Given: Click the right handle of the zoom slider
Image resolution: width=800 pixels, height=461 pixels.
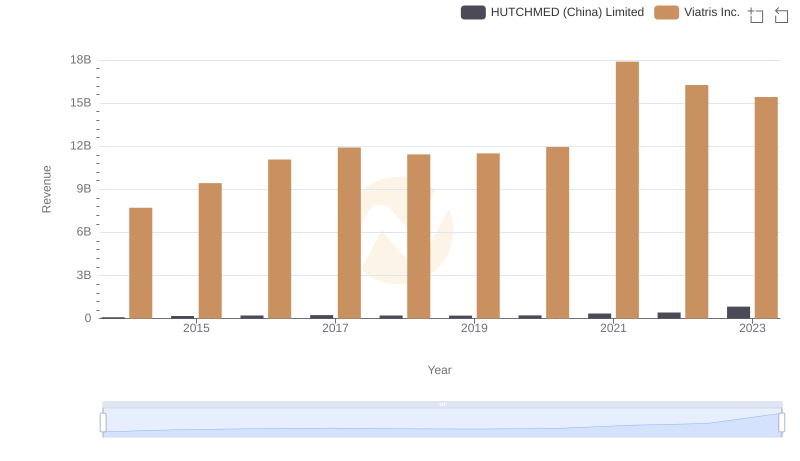Looking at the screenshot, I should coord(781,423).
